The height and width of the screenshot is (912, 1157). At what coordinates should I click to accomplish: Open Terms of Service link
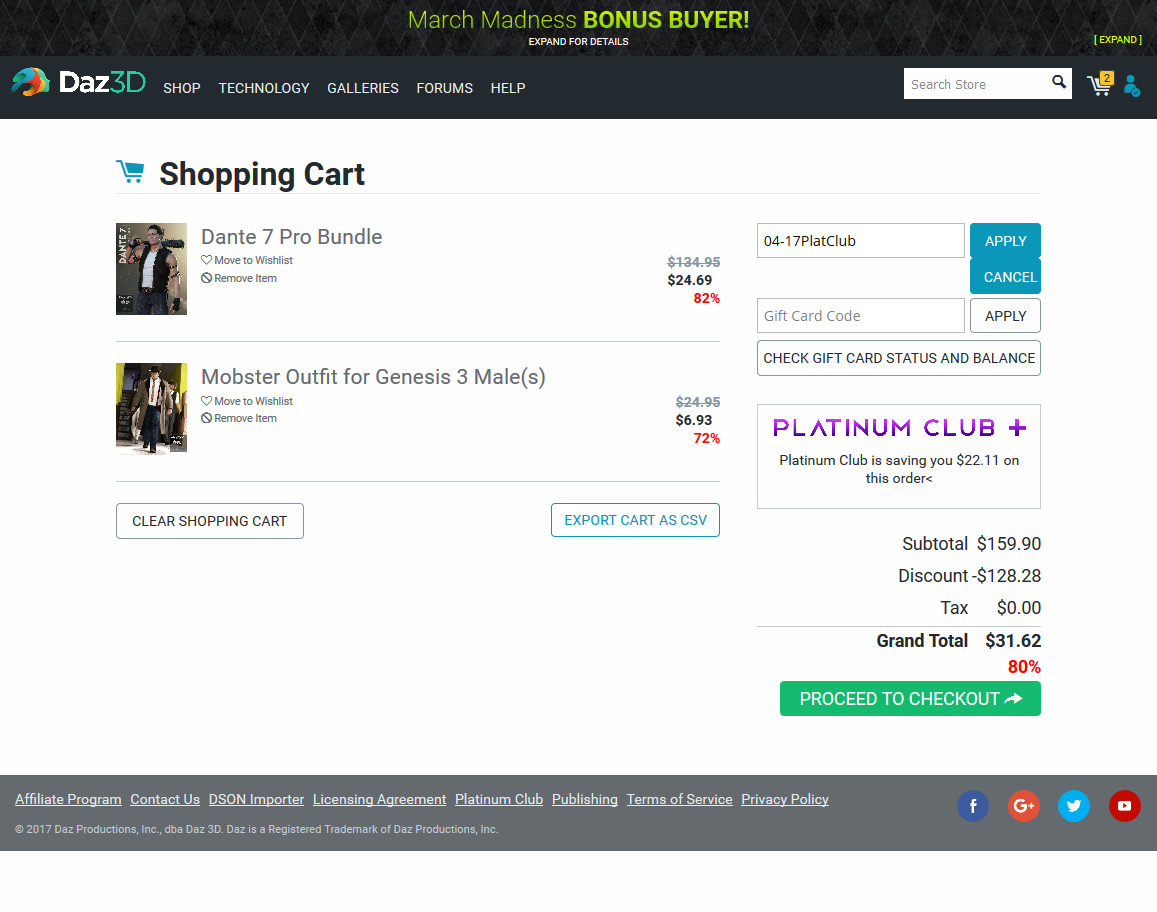pos(680,799)
